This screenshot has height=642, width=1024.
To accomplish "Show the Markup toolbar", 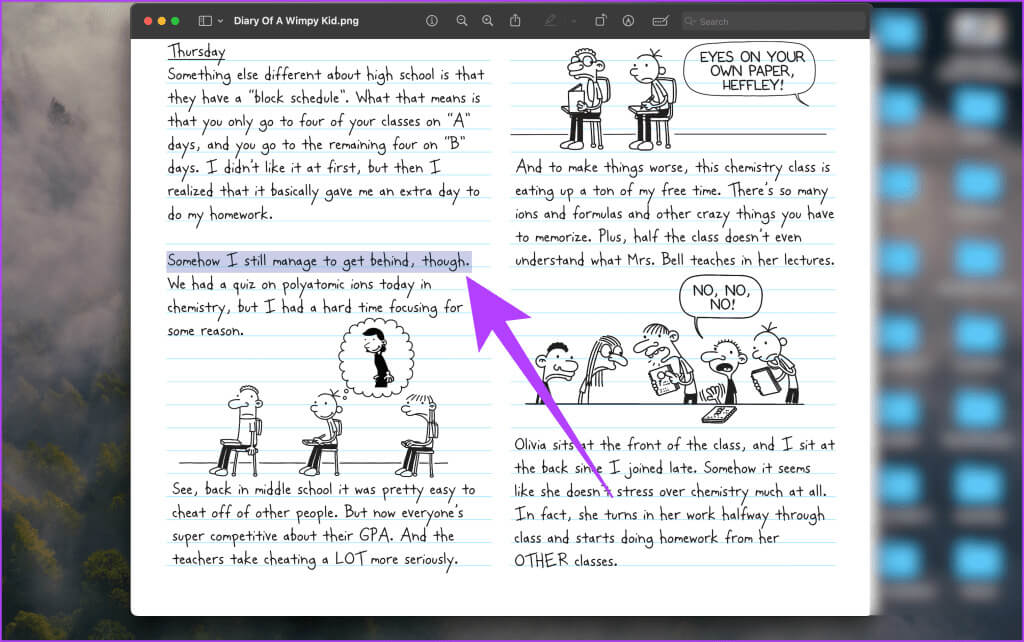I will click(628, 21).
